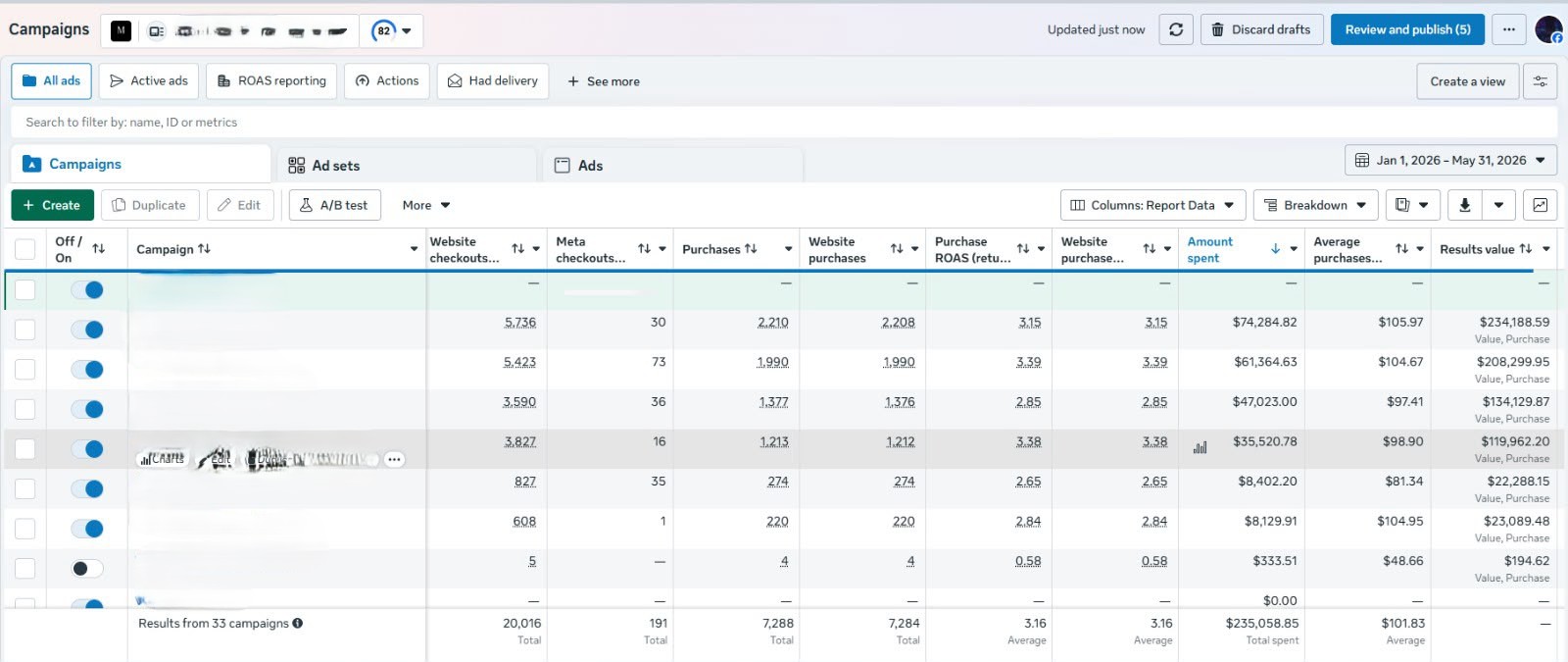The image size is (1568, 662).
Task: Turn on the campaign with $333.51 spent
Action: [x=87, y=569]
